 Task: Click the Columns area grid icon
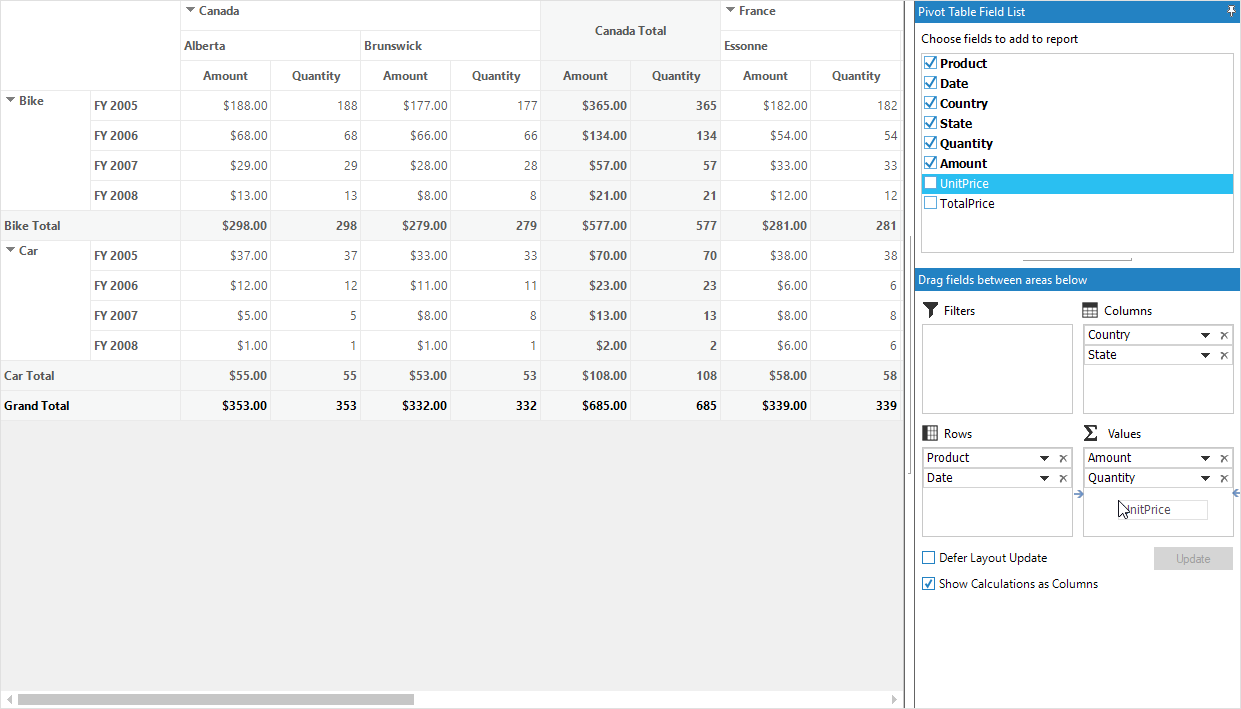coord(1091,311)
